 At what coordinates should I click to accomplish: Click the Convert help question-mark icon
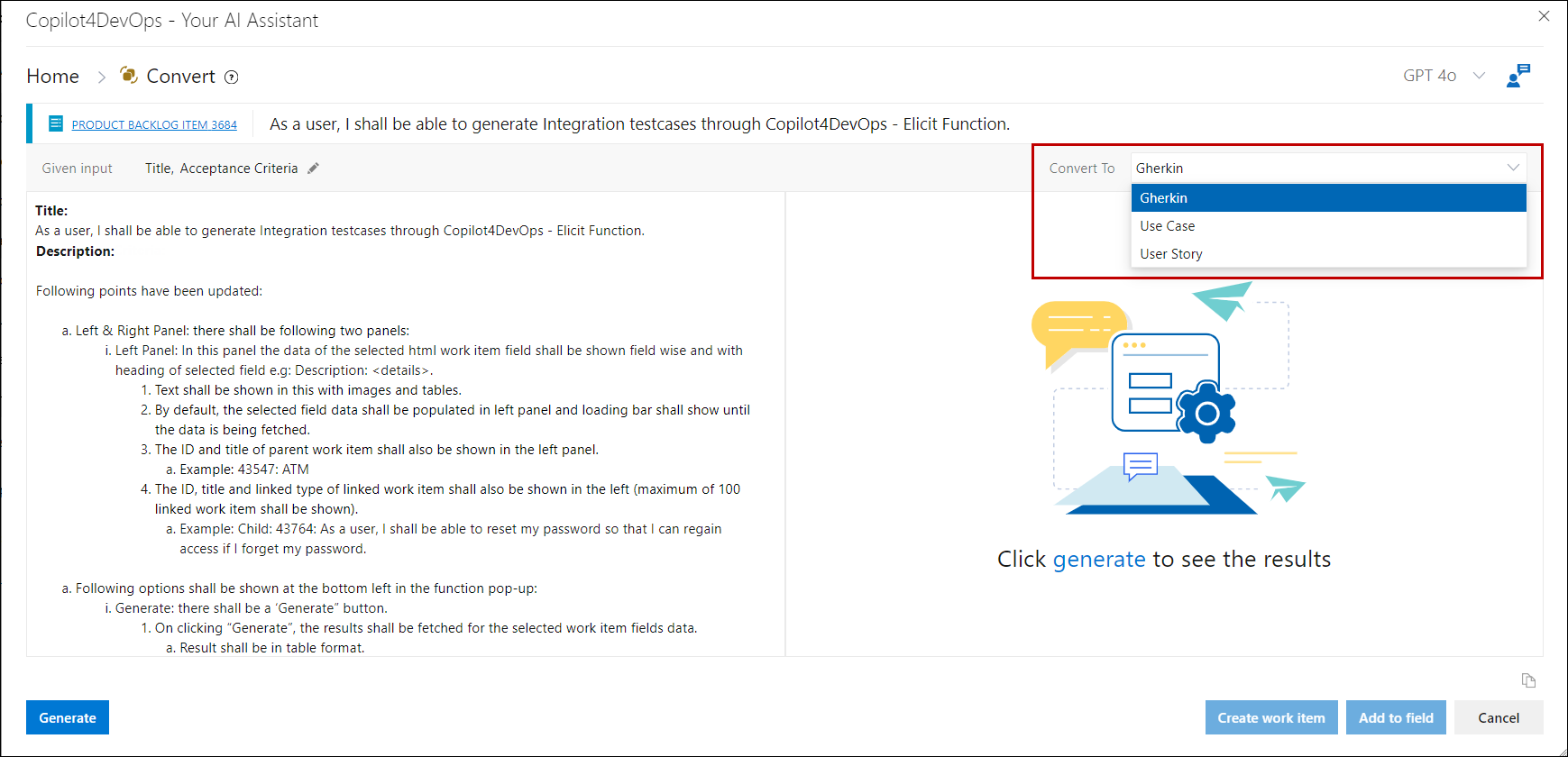click(232, 78)
